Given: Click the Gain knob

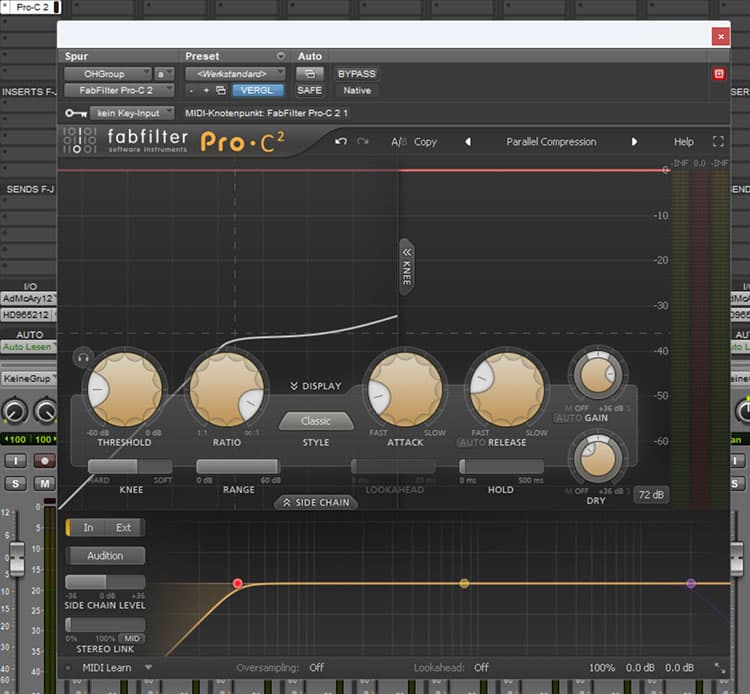Looking at the screenshot, I should [597, 375].
